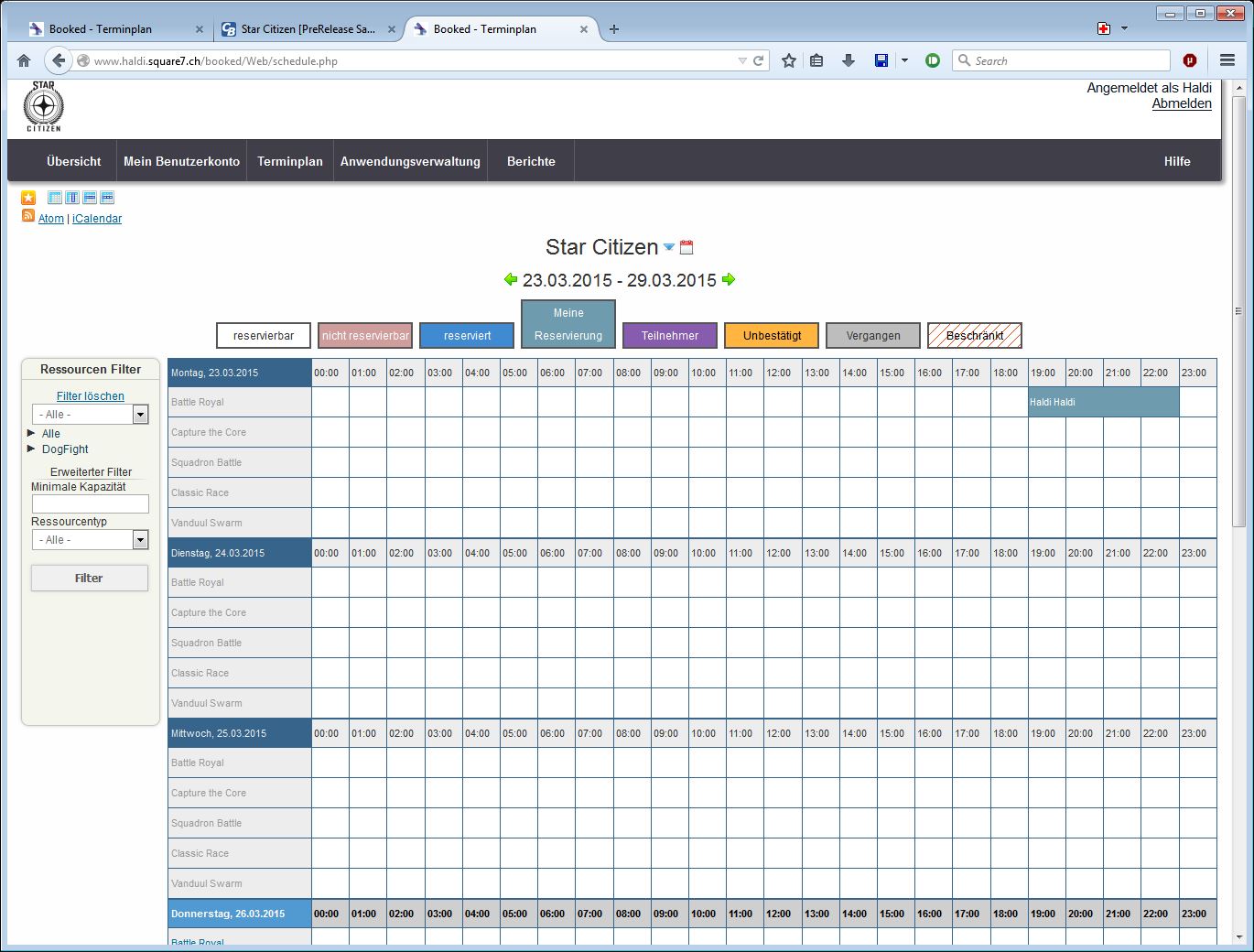The width and height of the screenshot is (1254, 952).
Task: Open a new browser tab with plus
Action: pos(614,29)
